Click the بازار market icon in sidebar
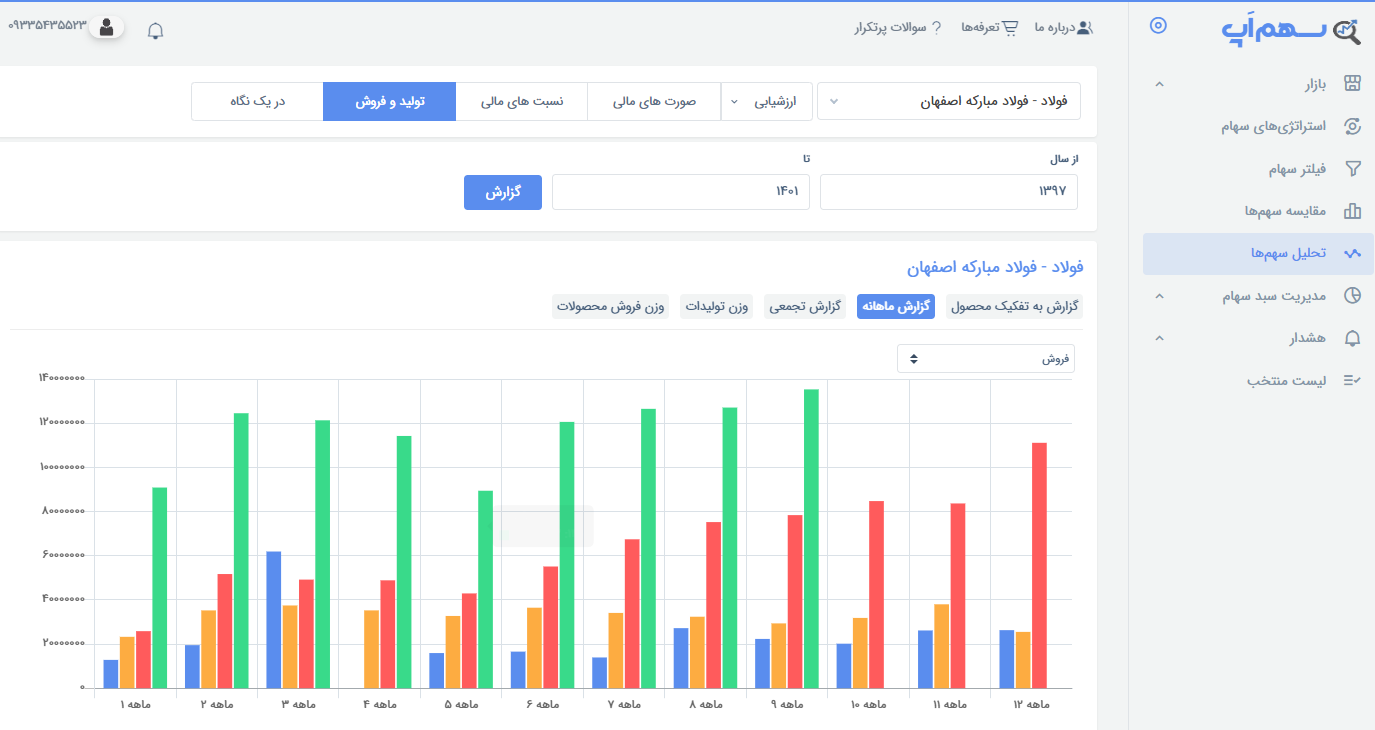 point(1352,84)
